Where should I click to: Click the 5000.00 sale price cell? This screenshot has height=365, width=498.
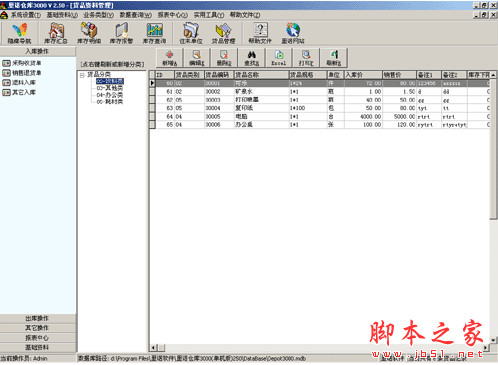point(399,116)
